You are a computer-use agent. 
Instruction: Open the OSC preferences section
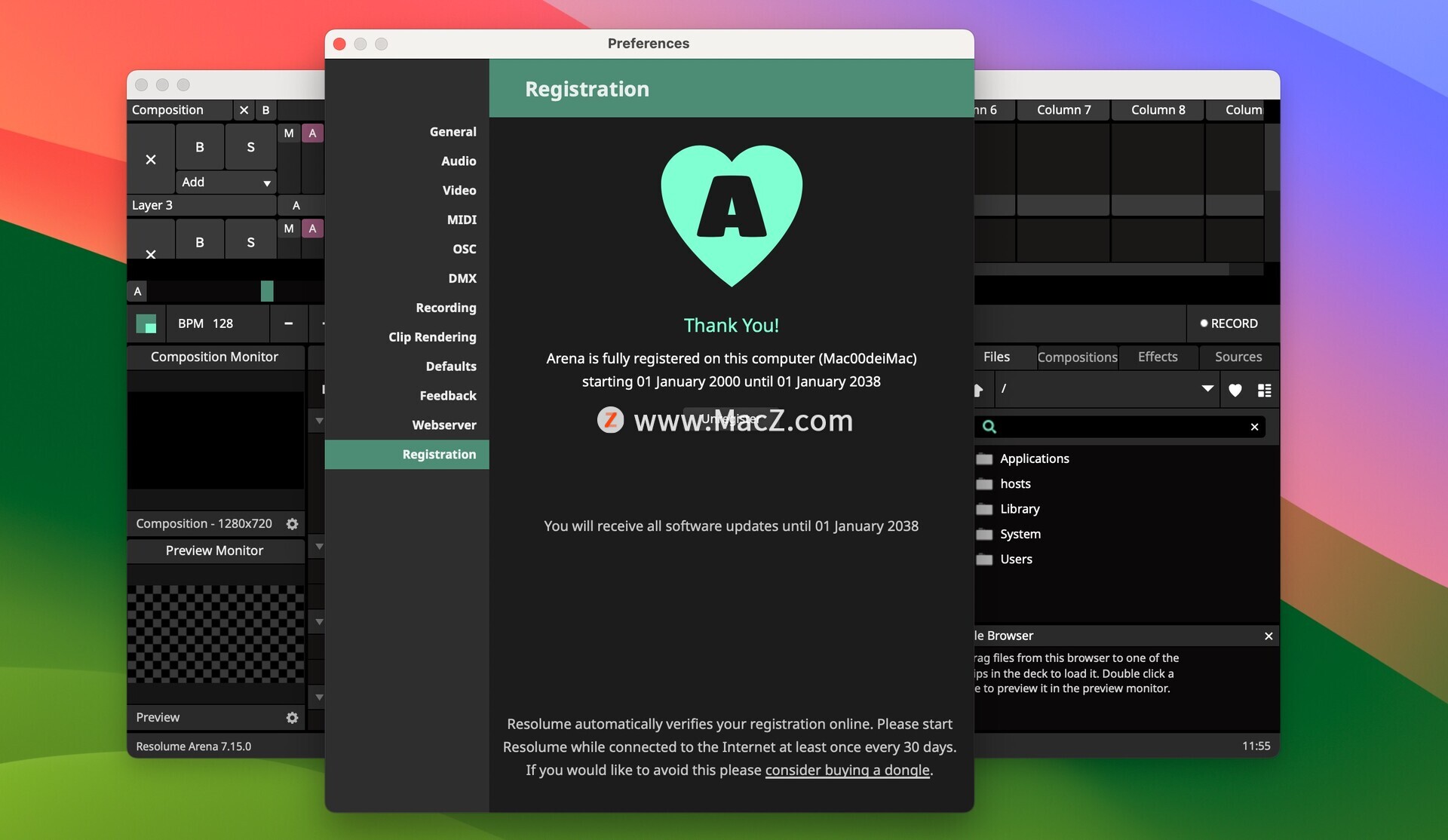465,249
